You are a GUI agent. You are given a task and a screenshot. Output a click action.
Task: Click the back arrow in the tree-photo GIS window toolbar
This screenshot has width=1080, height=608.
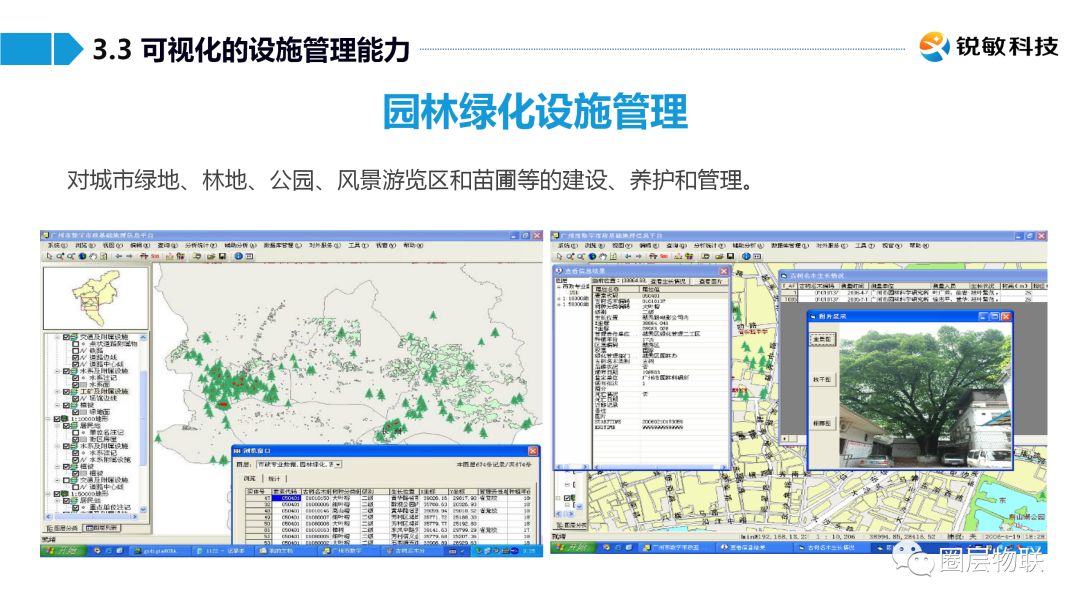[627, 257]
